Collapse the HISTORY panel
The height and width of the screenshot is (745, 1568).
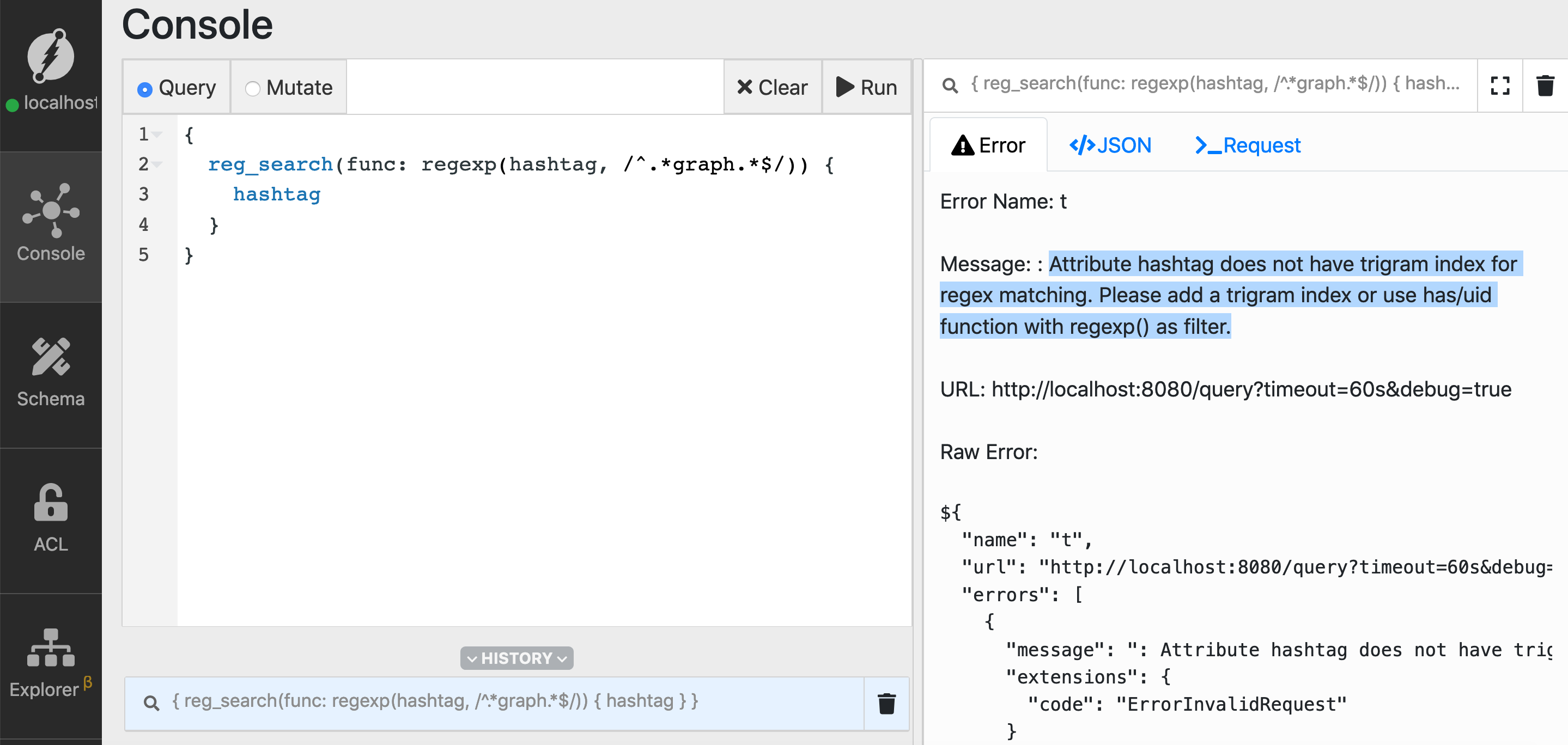pos(517,658)
